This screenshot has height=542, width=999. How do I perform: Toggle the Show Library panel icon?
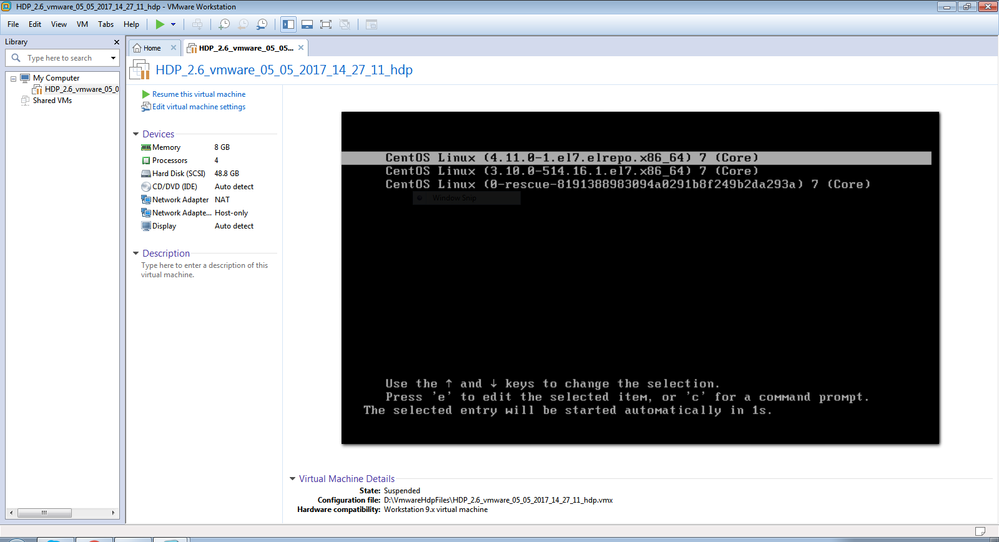[x=288, y=24]
